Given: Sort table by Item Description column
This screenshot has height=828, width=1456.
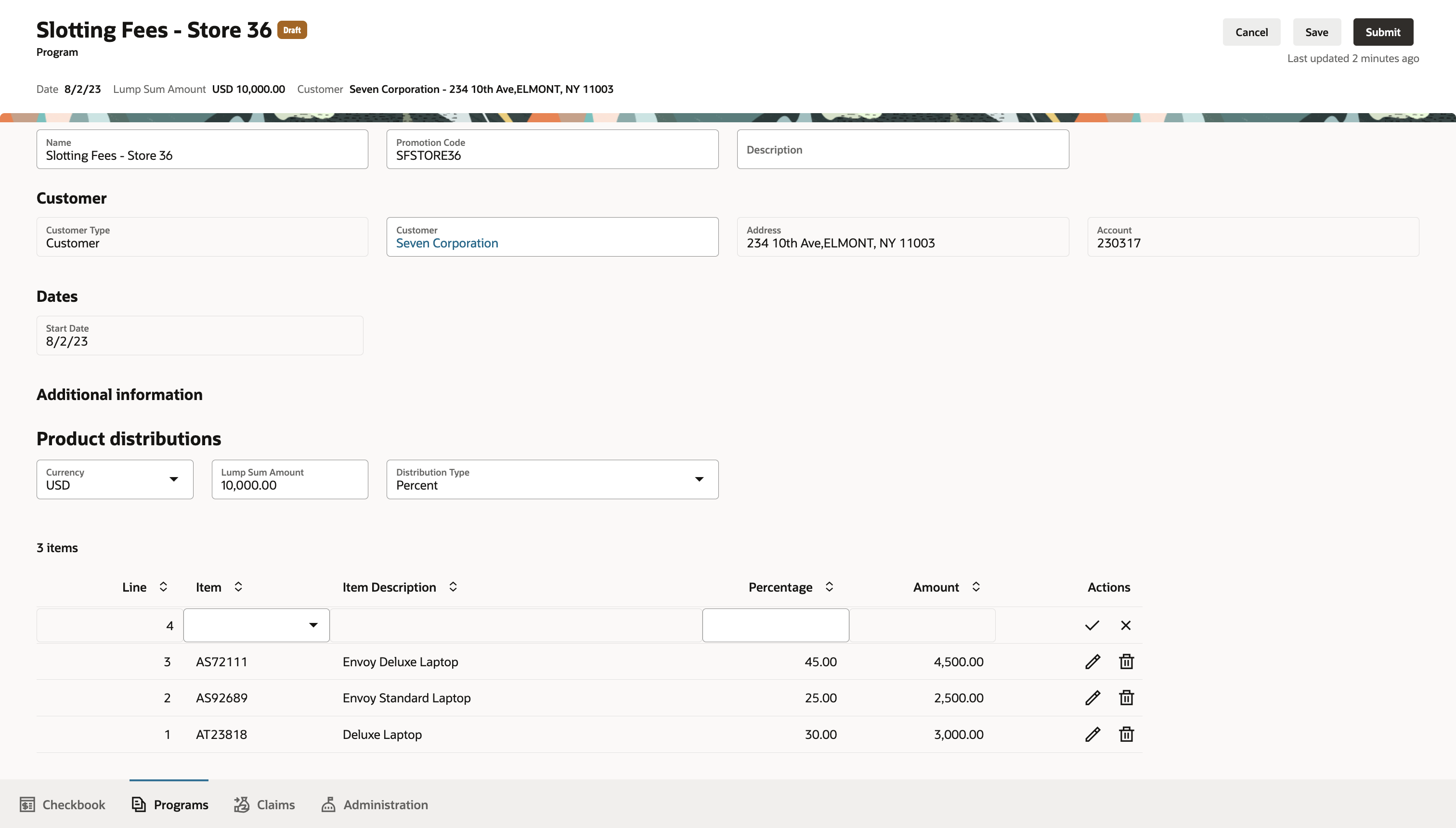Looking at the screenshot, I should (x=453, y=587).
